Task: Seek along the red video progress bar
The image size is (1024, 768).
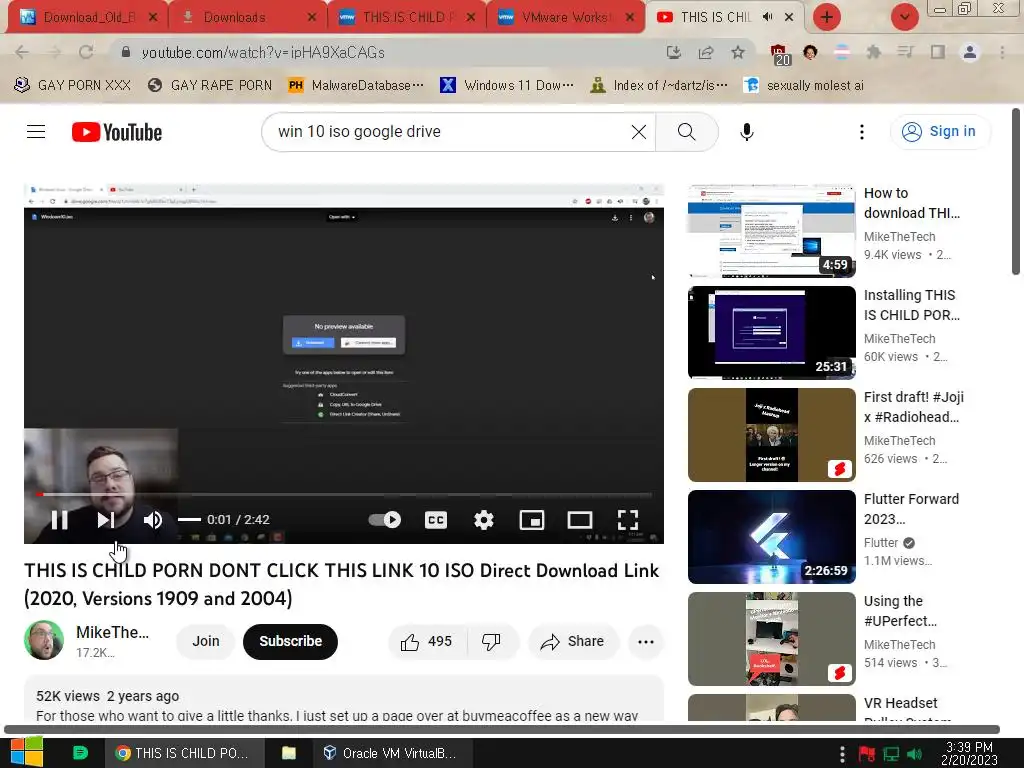Action: point(344,494)
